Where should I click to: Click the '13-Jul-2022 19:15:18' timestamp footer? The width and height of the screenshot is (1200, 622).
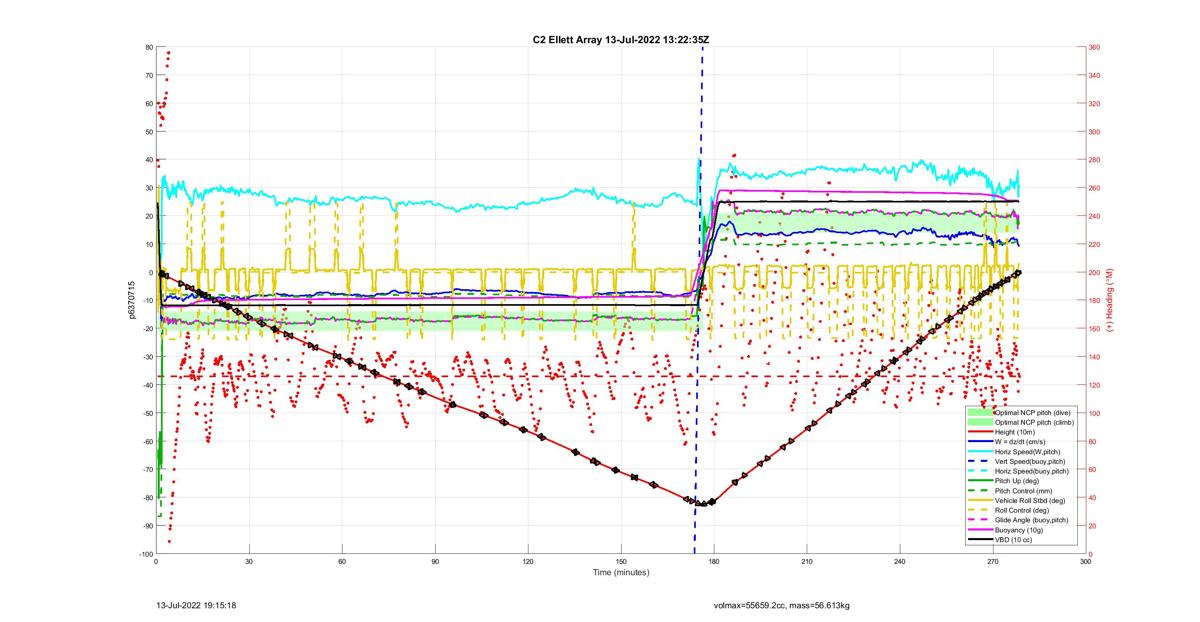[x=196, y=605]
